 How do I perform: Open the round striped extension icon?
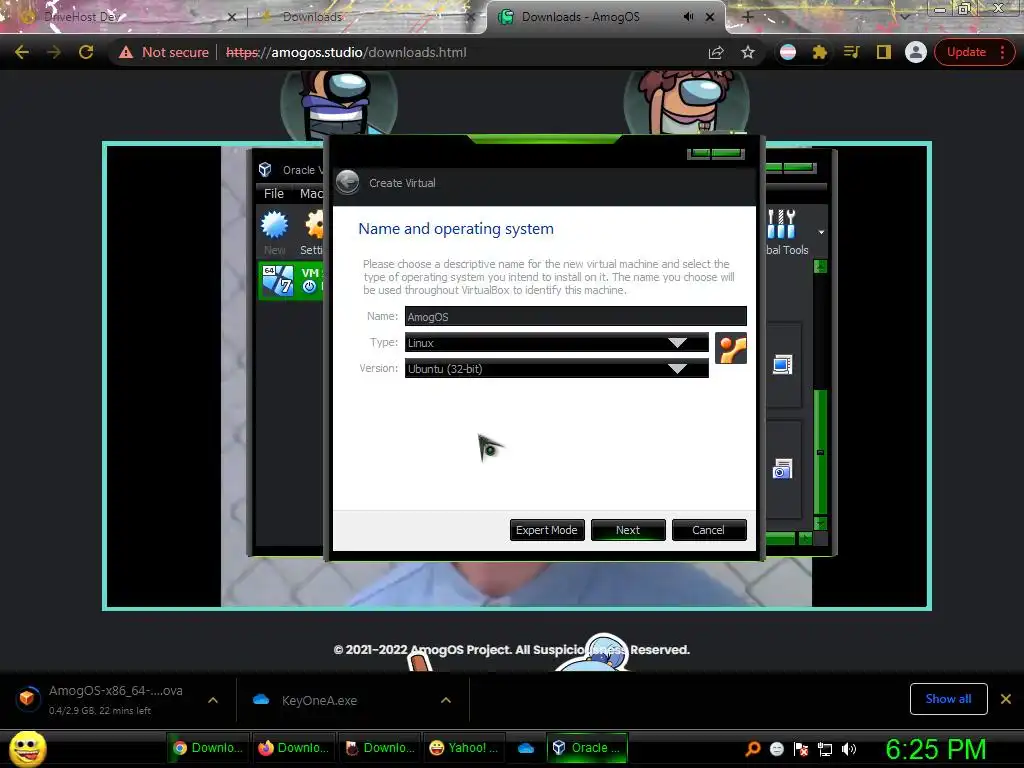click(x=788, y=52)
